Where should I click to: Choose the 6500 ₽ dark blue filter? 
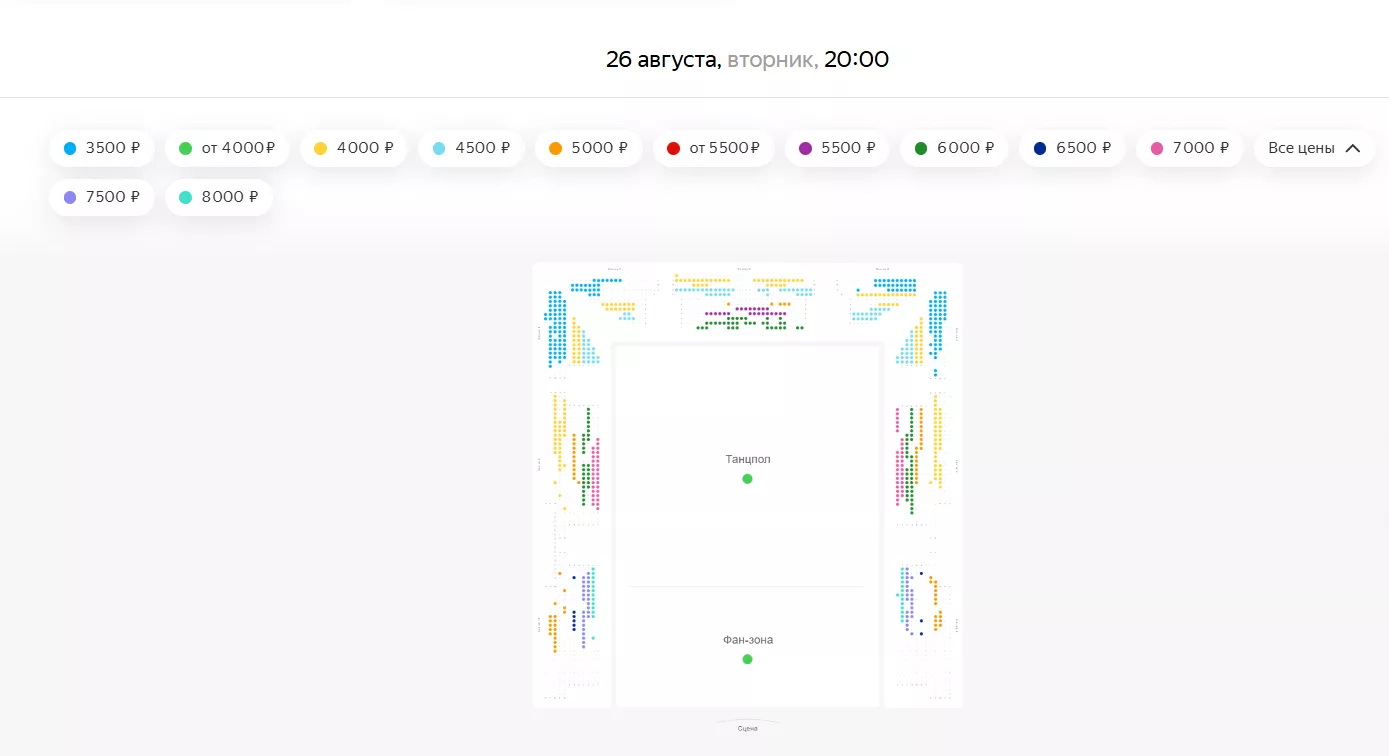pos(1071,148)
